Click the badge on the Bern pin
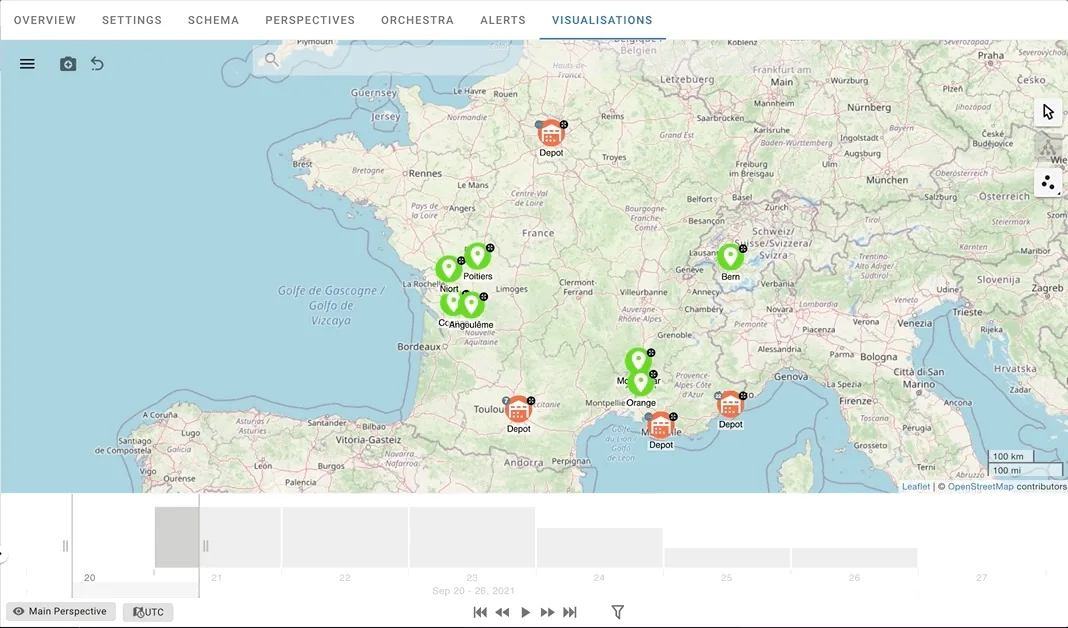 pos(743,249)
